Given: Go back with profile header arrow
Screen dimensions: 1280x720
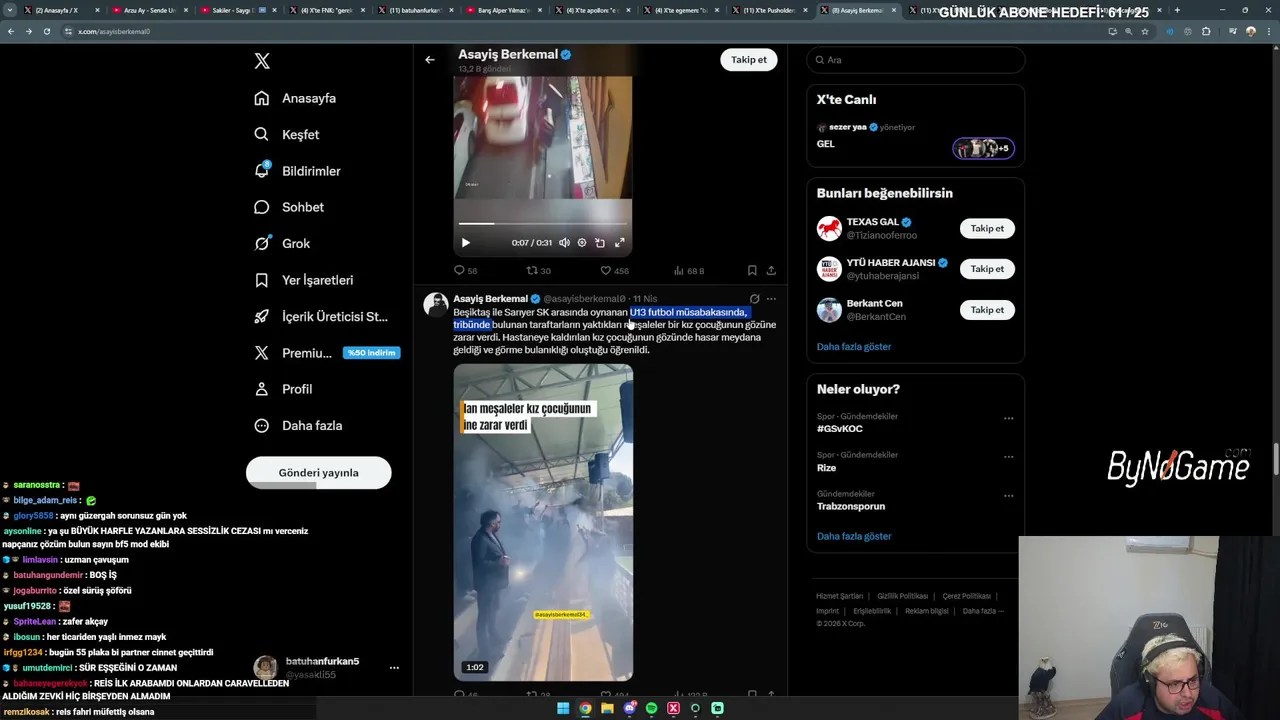Looking at the screenshot, I should pyautogui.click(x=430, y=60).
